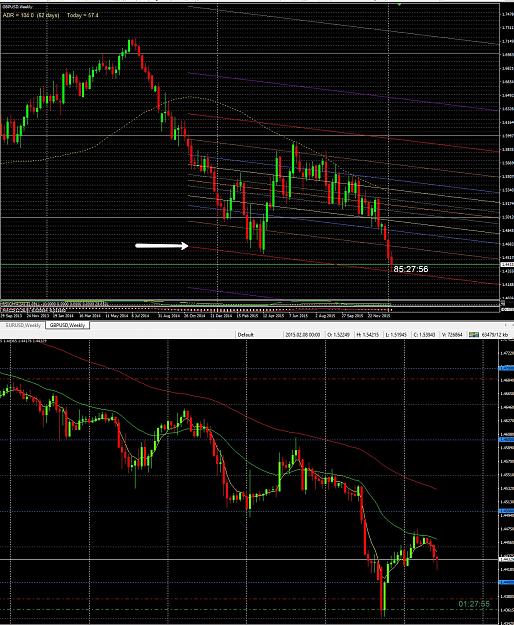Click the volume V: 726894 value
514x625 pixels.
452,335
